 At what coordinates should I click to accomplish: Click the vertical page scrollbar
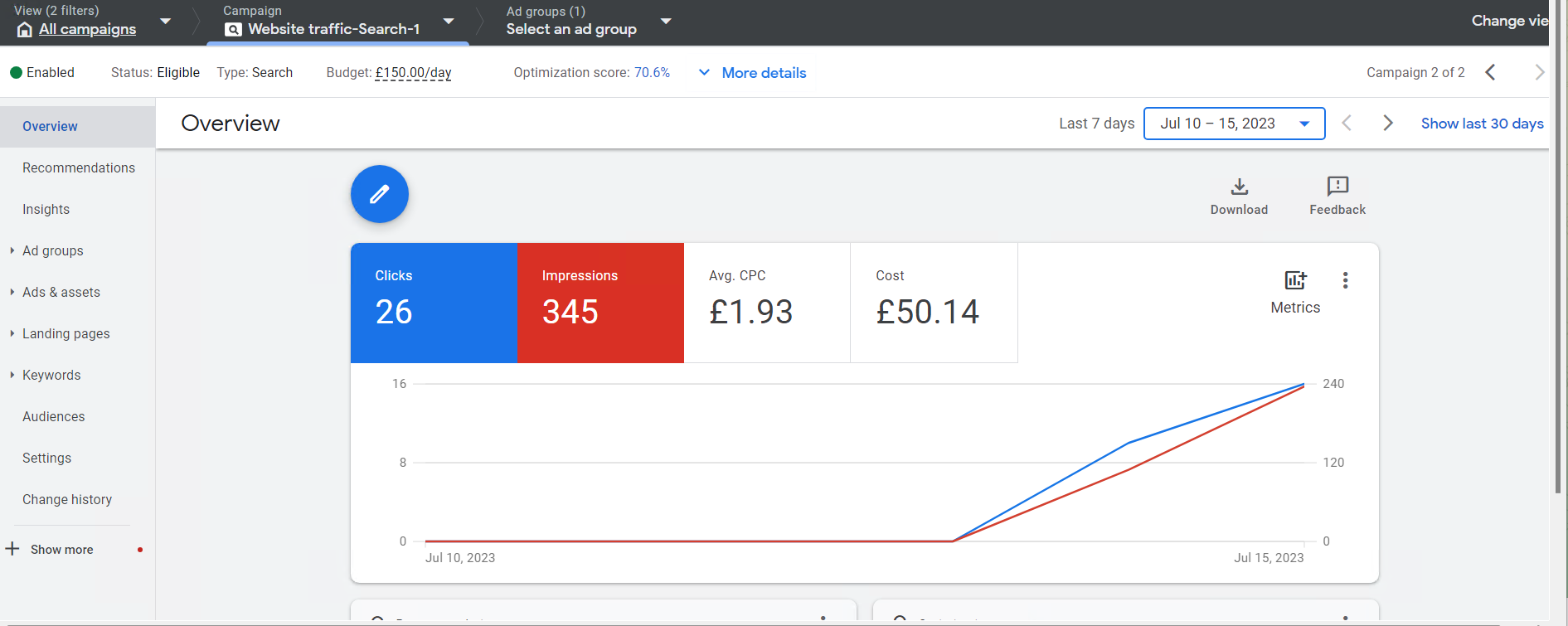[1560, 247]
